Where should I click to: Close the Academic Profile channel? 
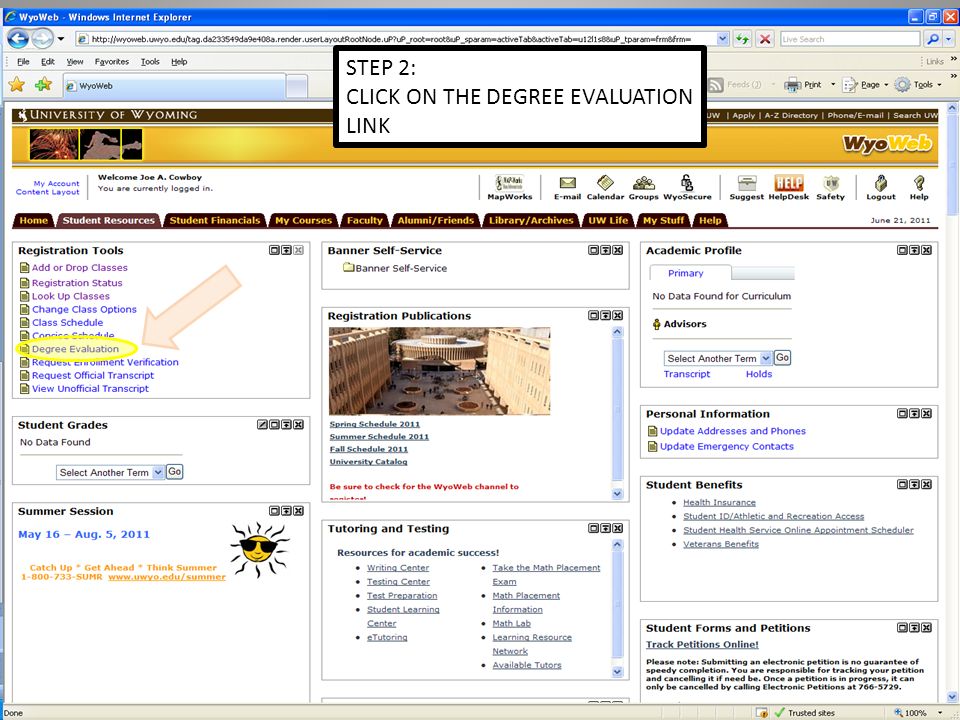pos(927,250)
